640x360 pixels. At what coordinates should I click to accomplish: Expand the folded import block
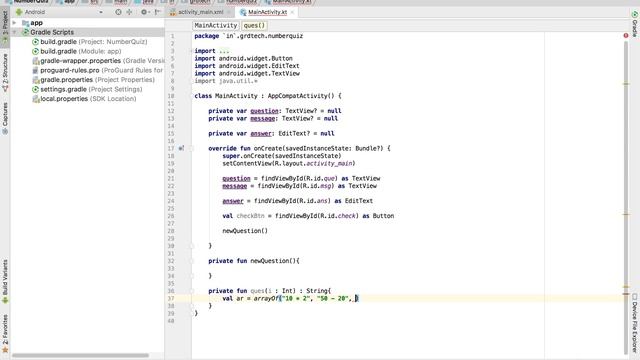tap(224, 51)
